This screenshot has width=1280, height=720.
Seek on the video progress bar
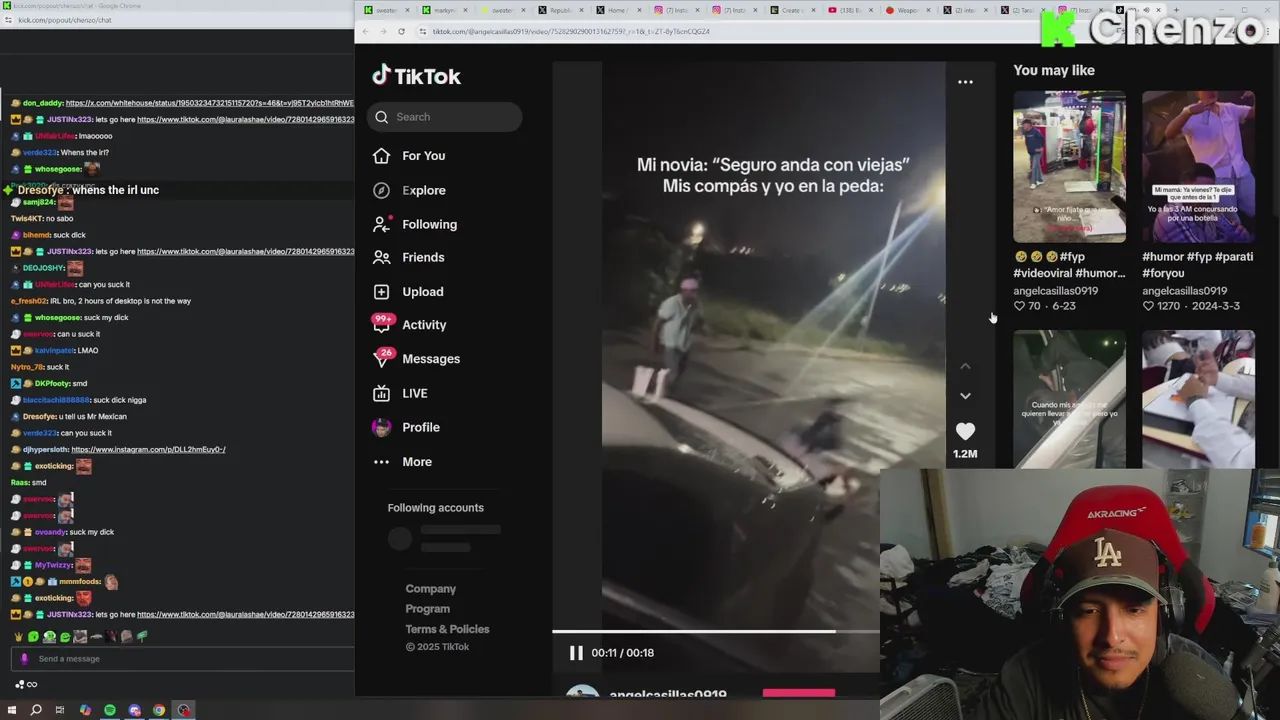pos(716,631)
